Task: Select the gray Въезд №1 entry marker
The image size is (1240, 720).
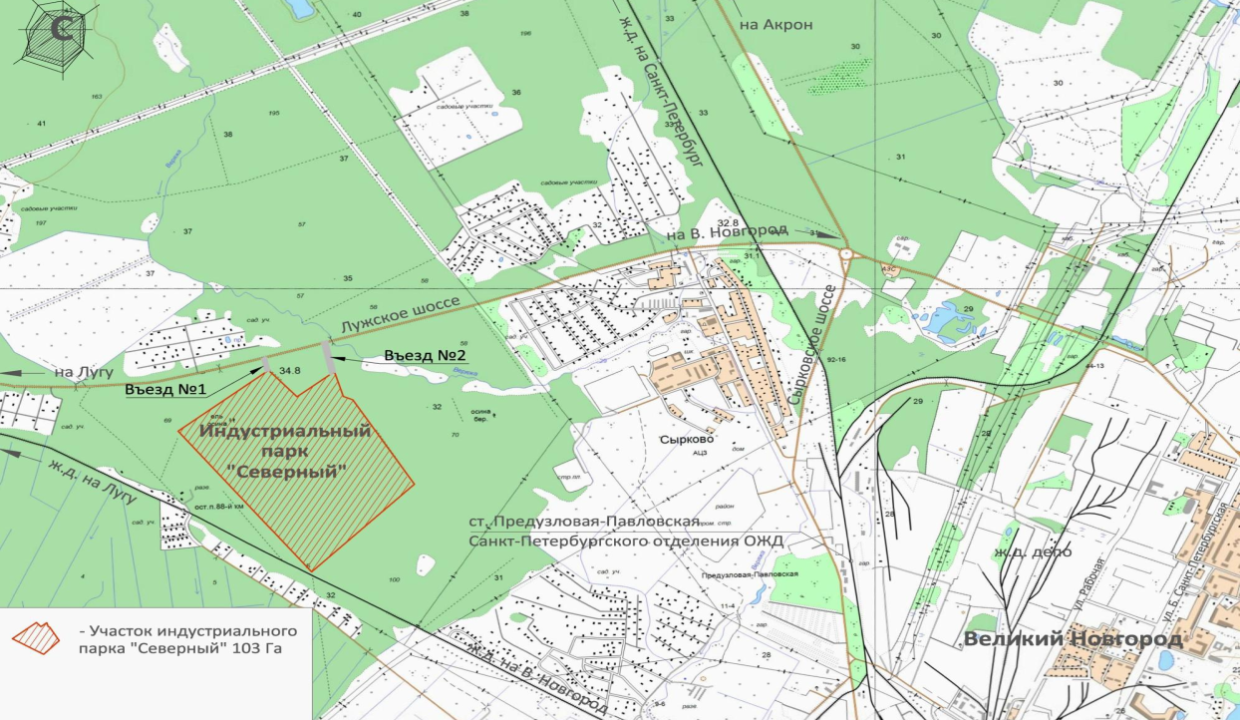Action: point(265,364)
